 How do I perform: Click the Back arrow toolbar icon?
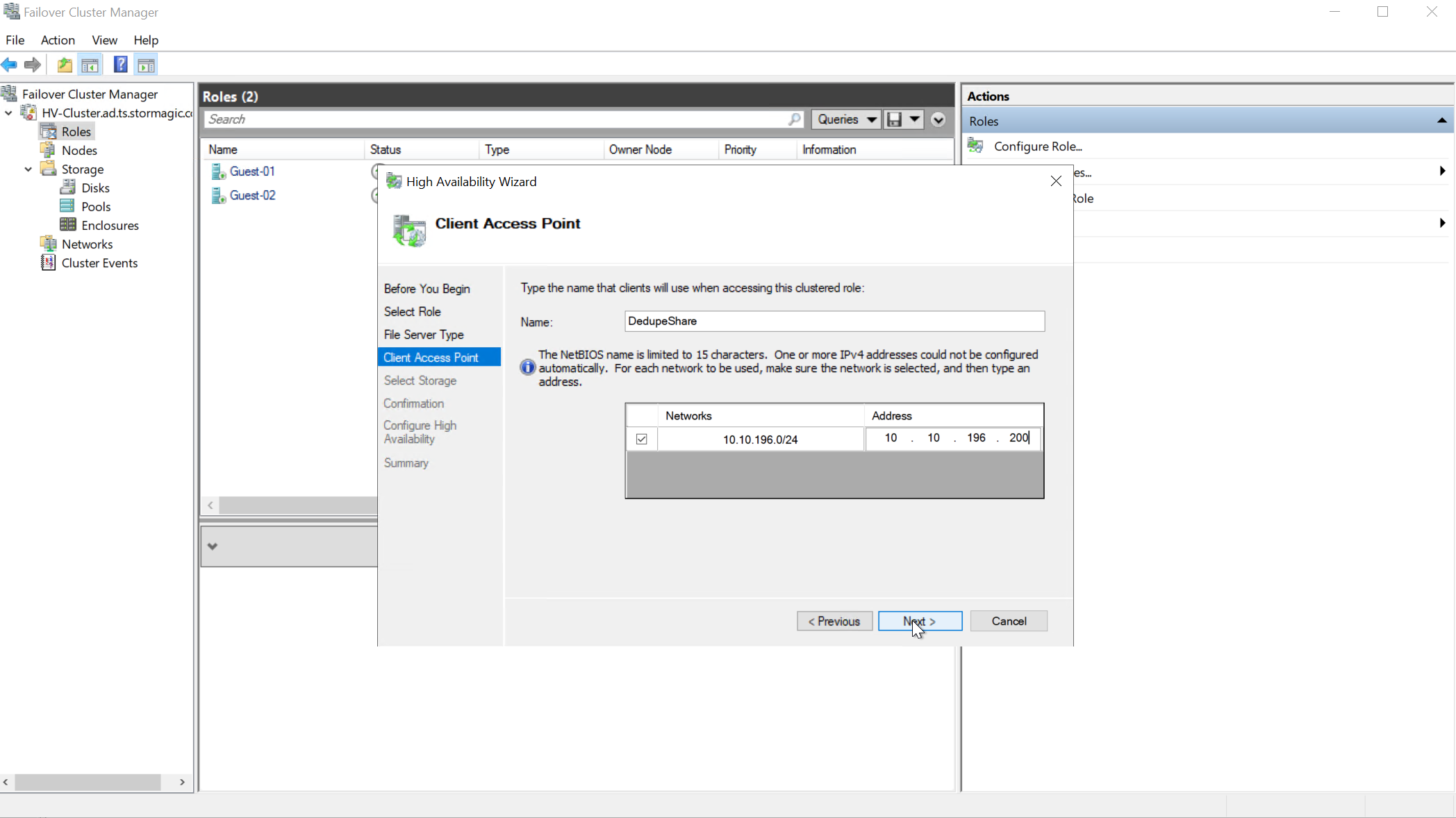(9, 65)
